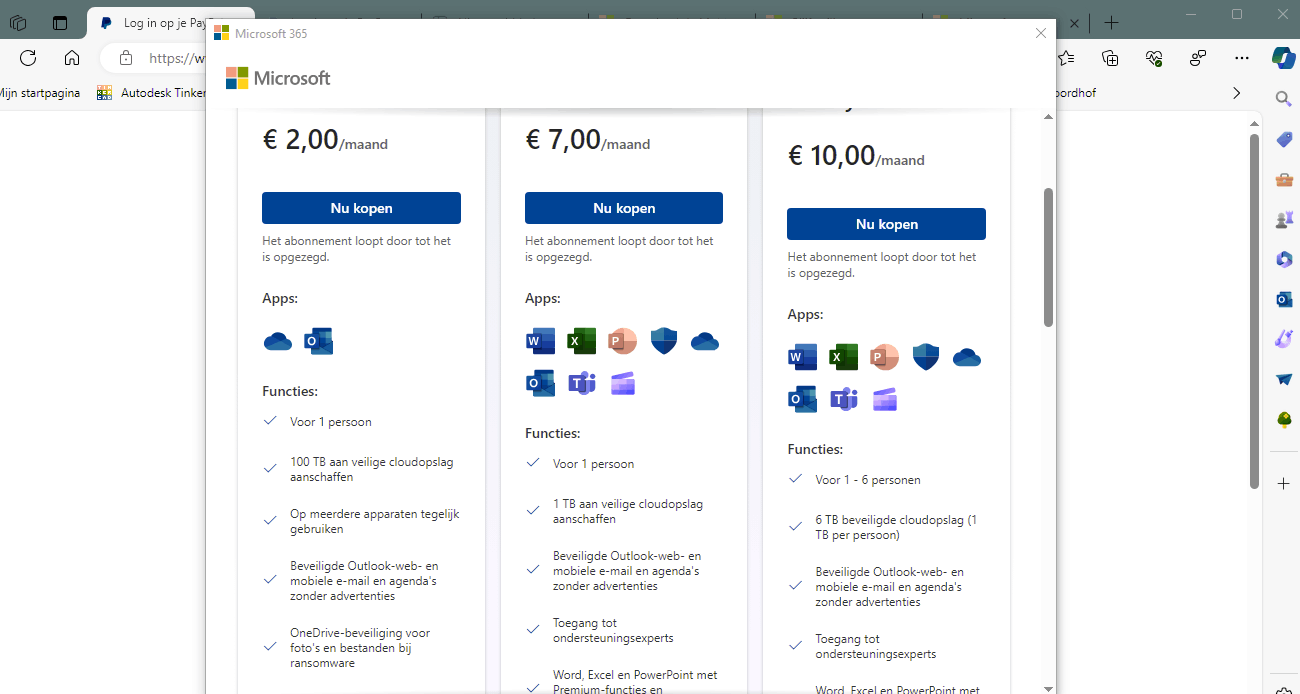Click the browser page vertical scrollbar
Image resolution: width=1300 pixels, height=694 pixels.
click(x=1255, y=312)
